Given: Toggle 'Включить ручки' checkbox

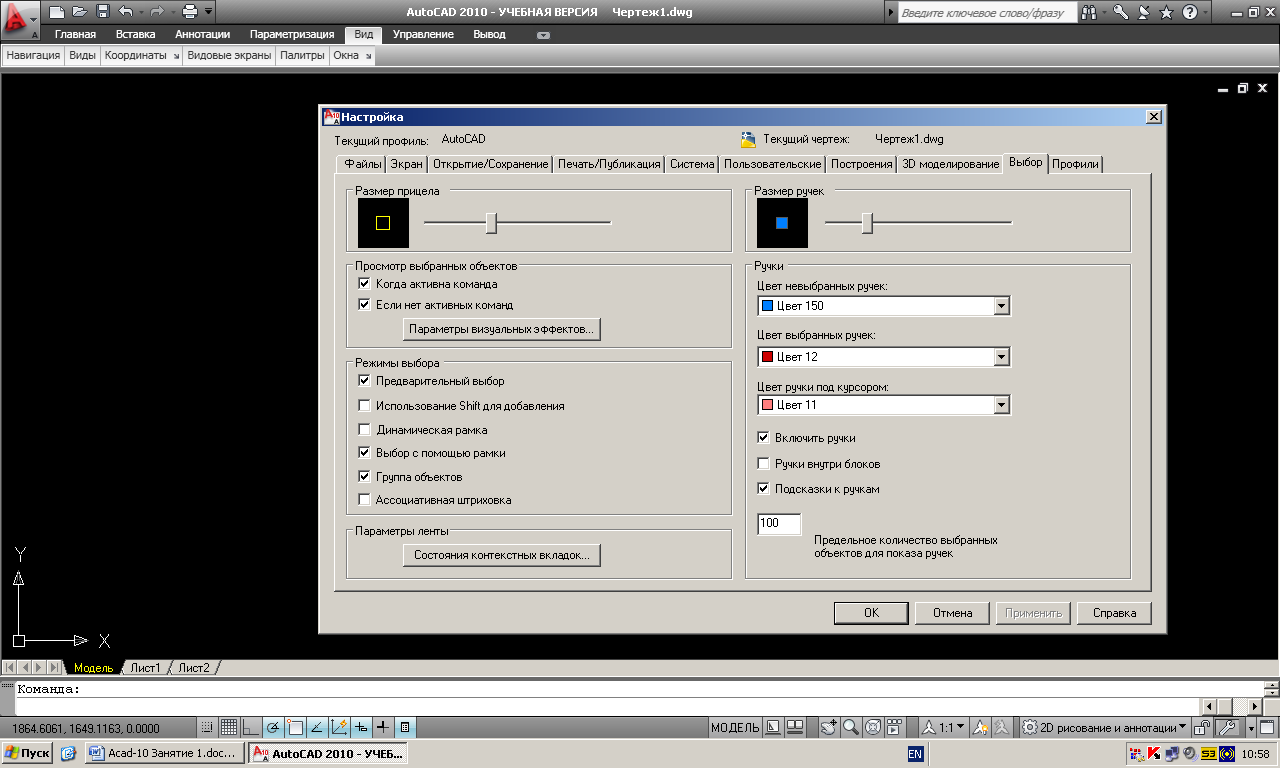Looking at the screenshot, I should tap(764, 437).
